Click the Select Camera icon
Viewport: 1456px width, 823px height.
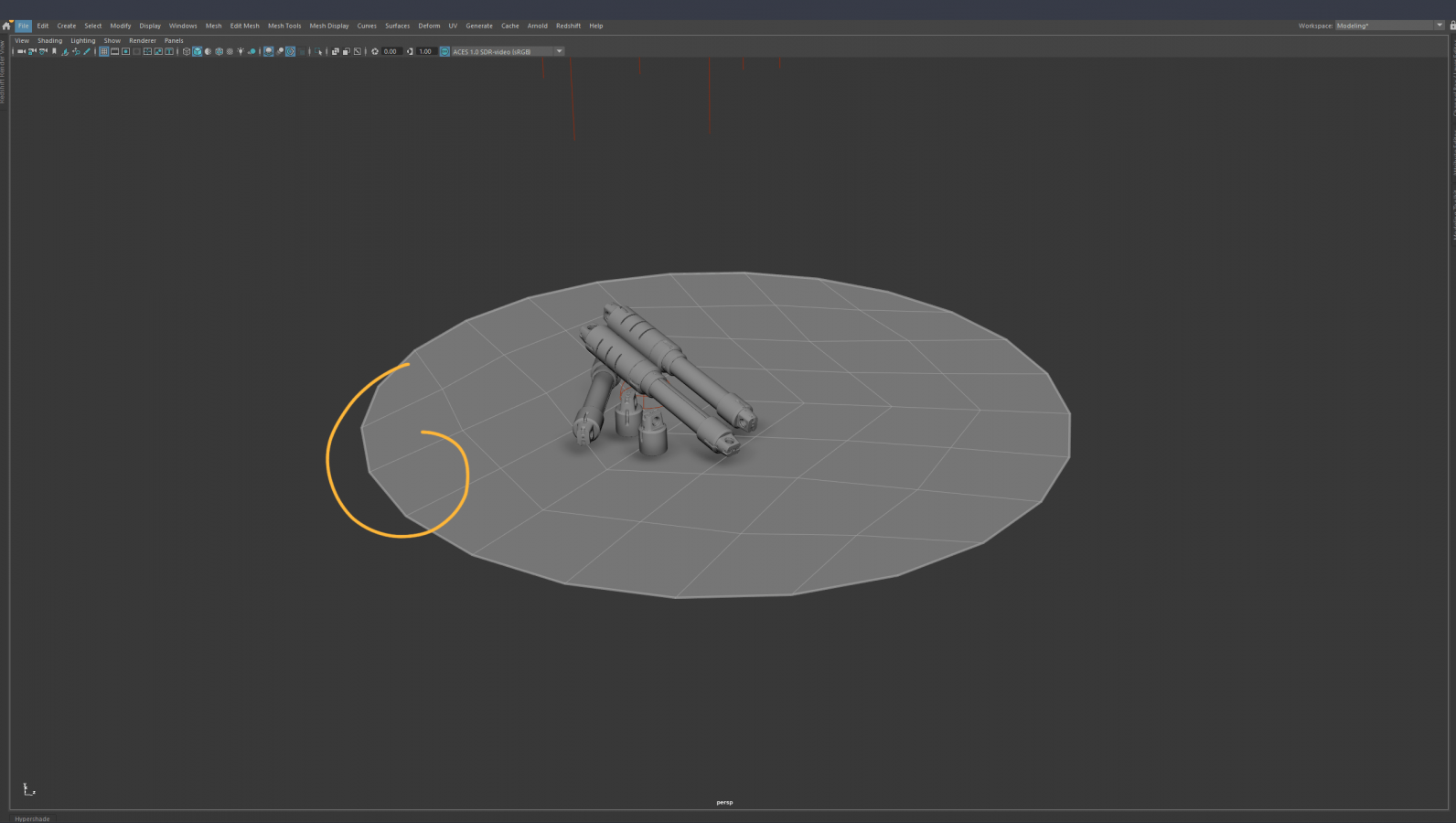21,51
